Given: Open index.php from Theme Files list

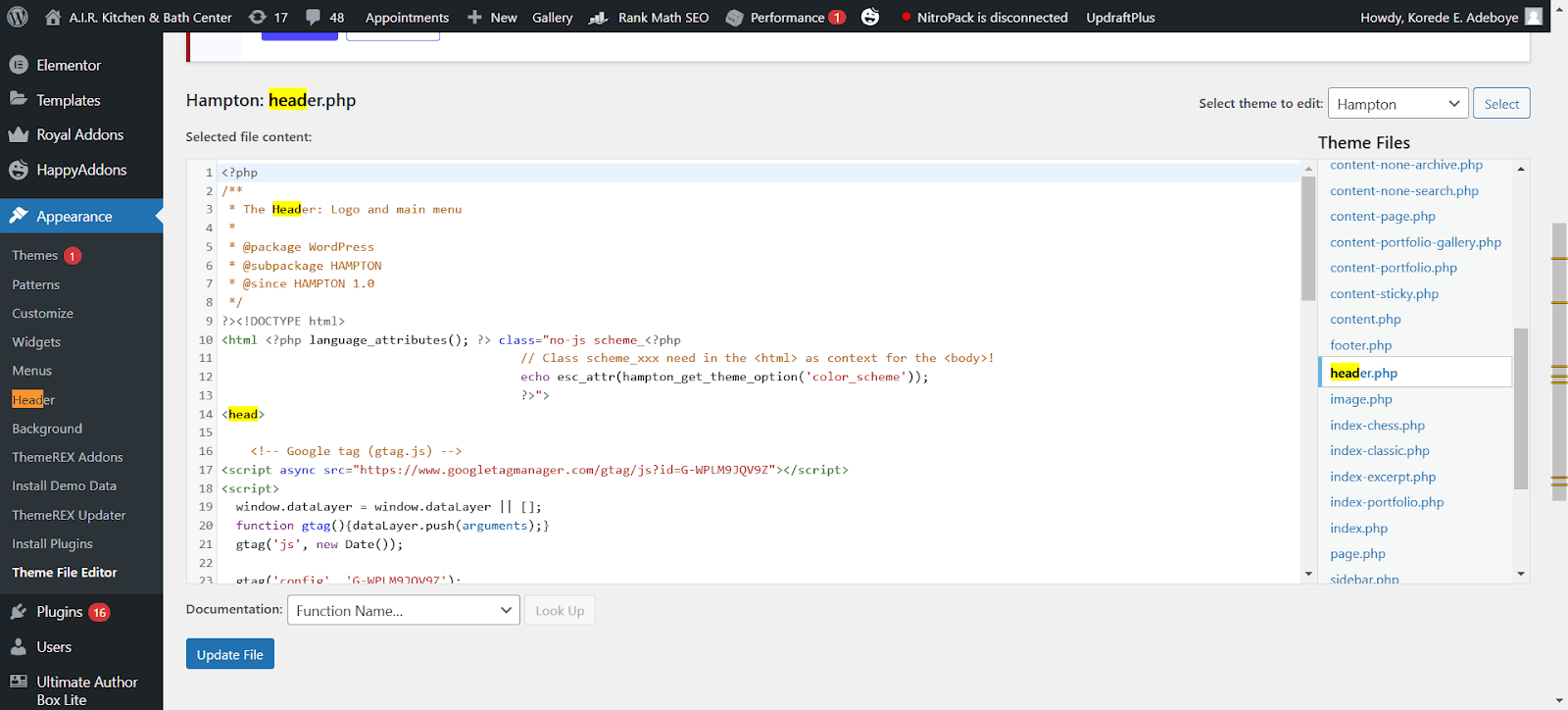Looking at the screenshot, I should click(1358, 529).
